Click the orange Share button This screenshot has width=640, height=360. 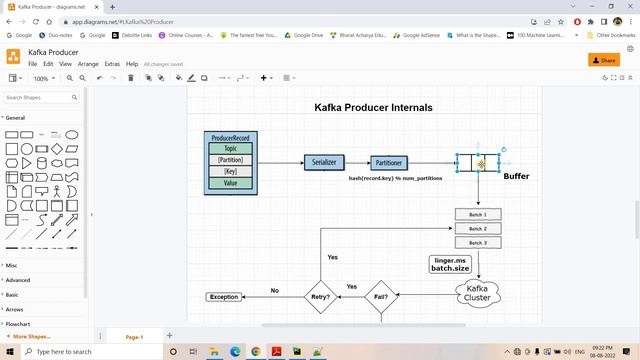click(604, 60)
